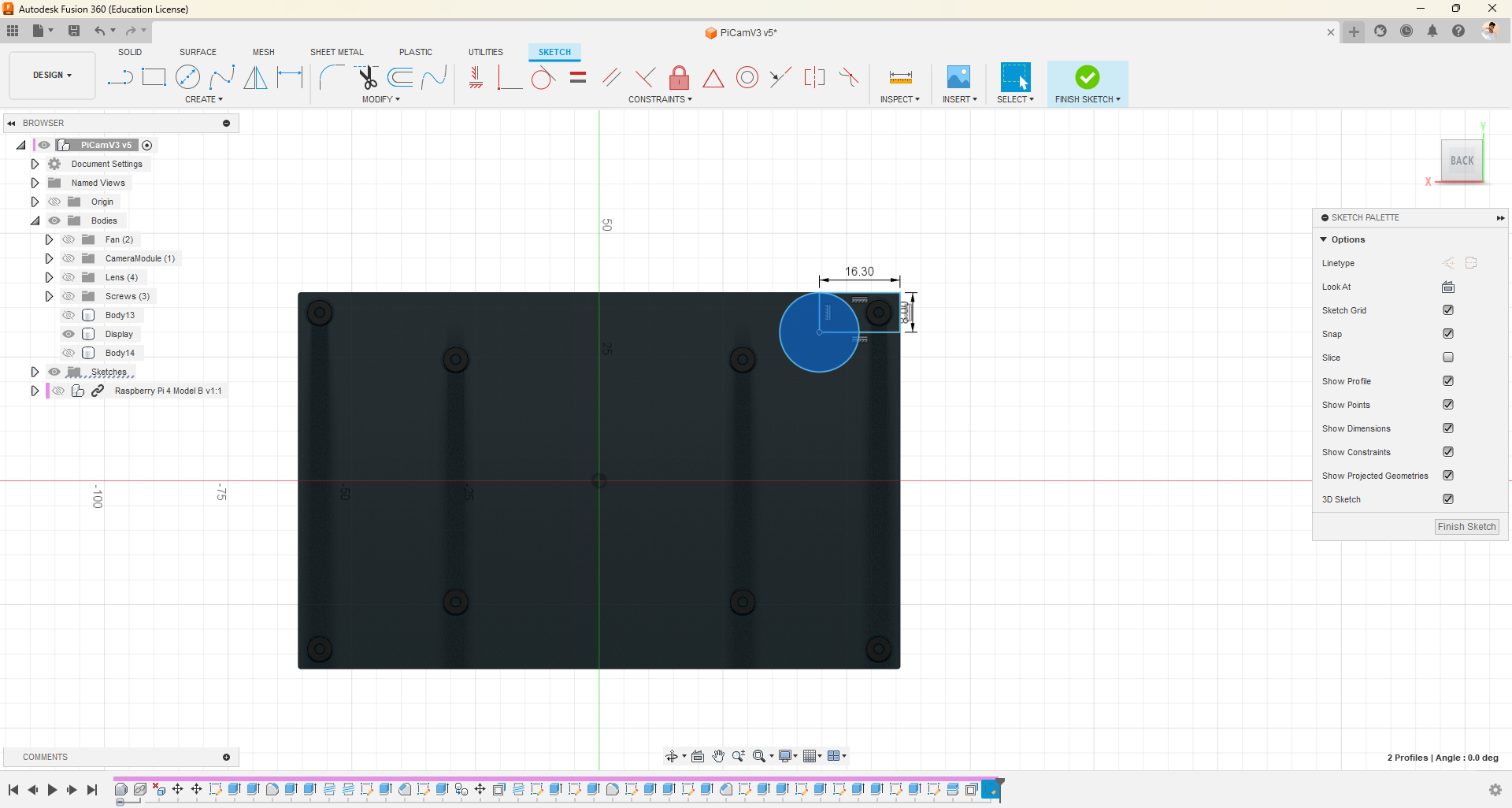Image resolution: width=1512 pixels, height=808 pixels.
Task: Expand the Named Views node
Action: click(35, 183)
